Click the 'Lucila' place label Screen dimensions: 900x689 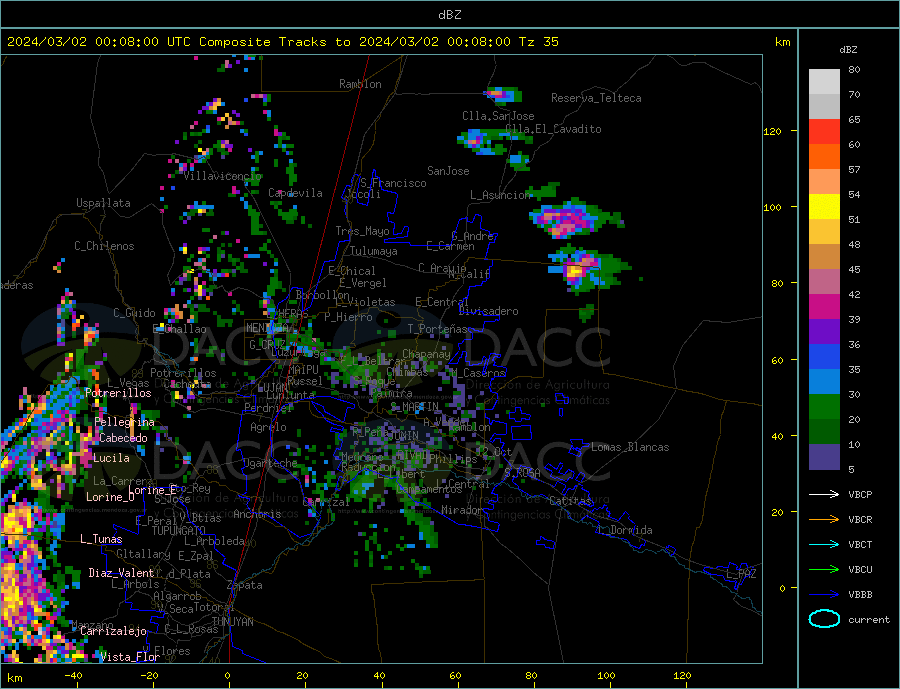point(111,458)
